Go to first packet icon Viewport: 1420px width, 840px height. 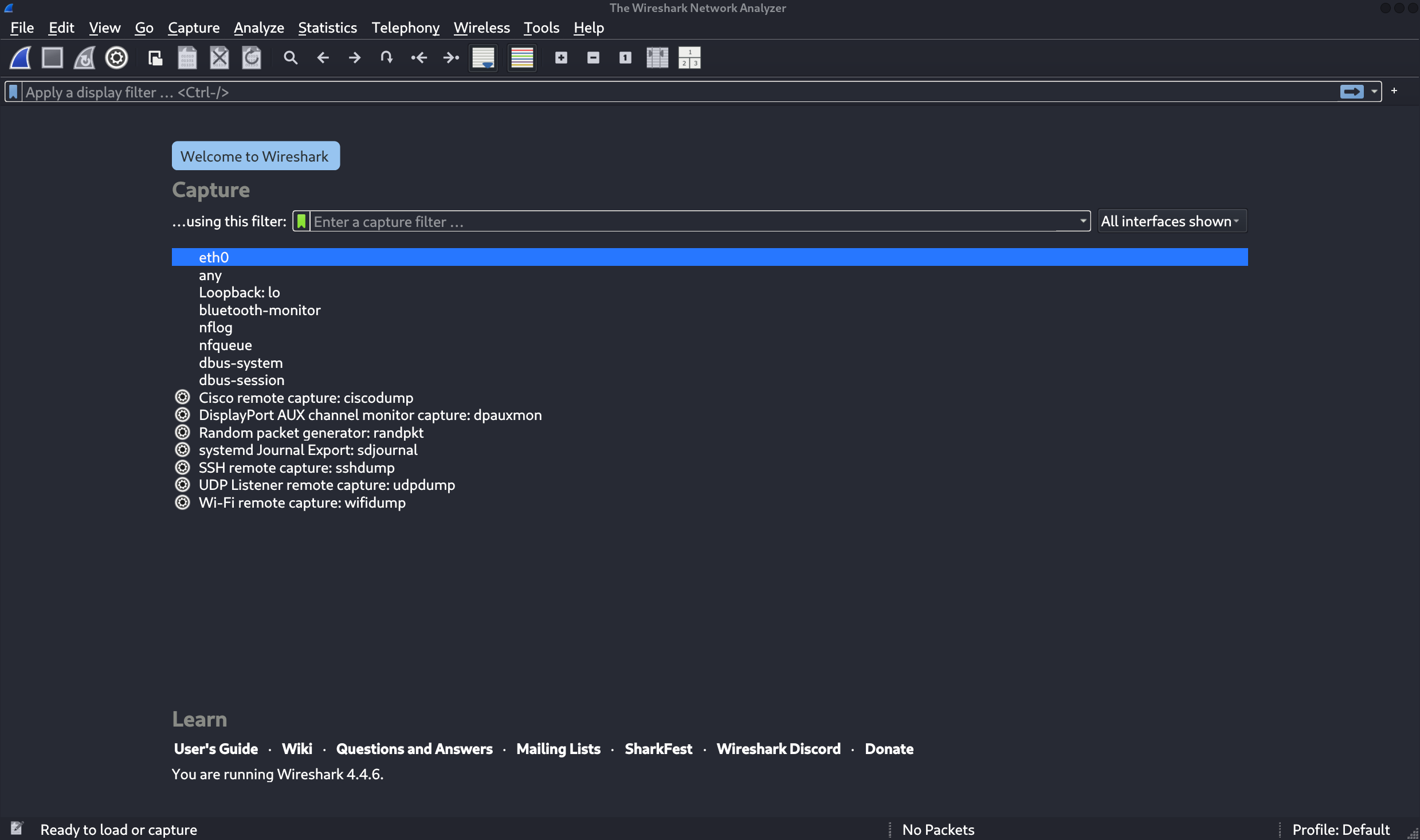pyautogui.click(x=419, y=58)
